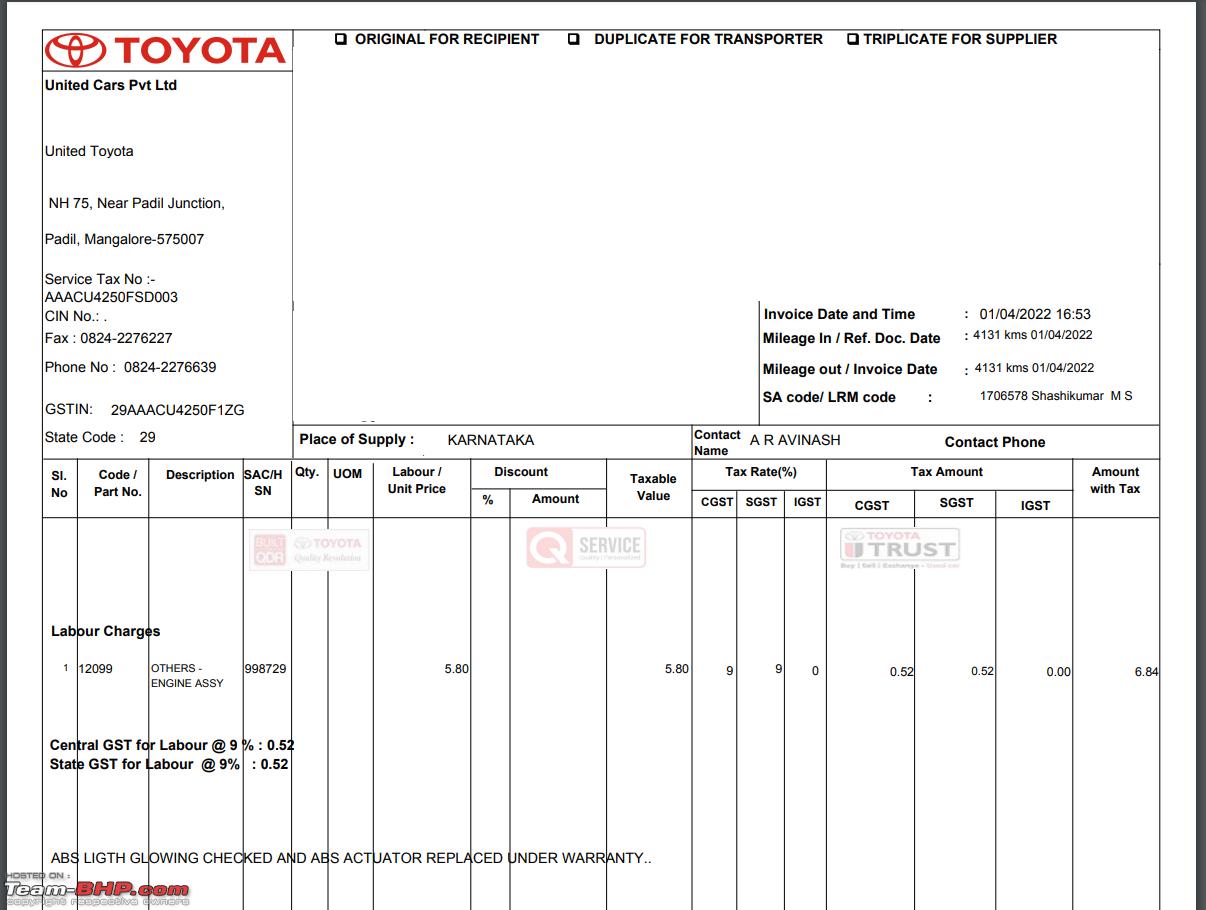Click service tax number AAACU4250FSD003
This screenshot has width=1206, height=910.
pyautogui.click(x=111, y=297)
